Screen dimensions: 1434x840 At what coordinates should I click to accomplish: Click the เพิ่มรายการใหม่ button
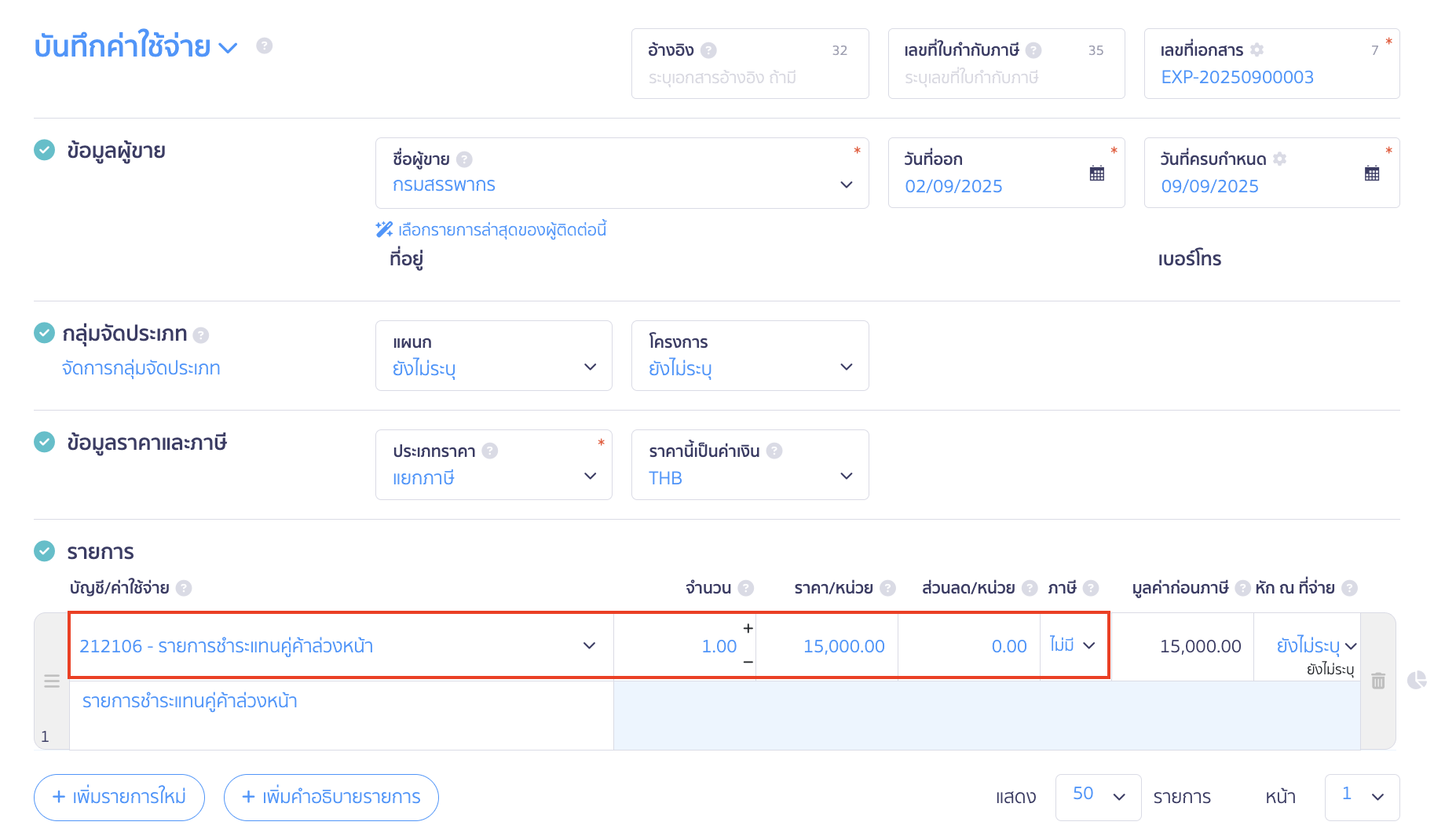[119, 797]
